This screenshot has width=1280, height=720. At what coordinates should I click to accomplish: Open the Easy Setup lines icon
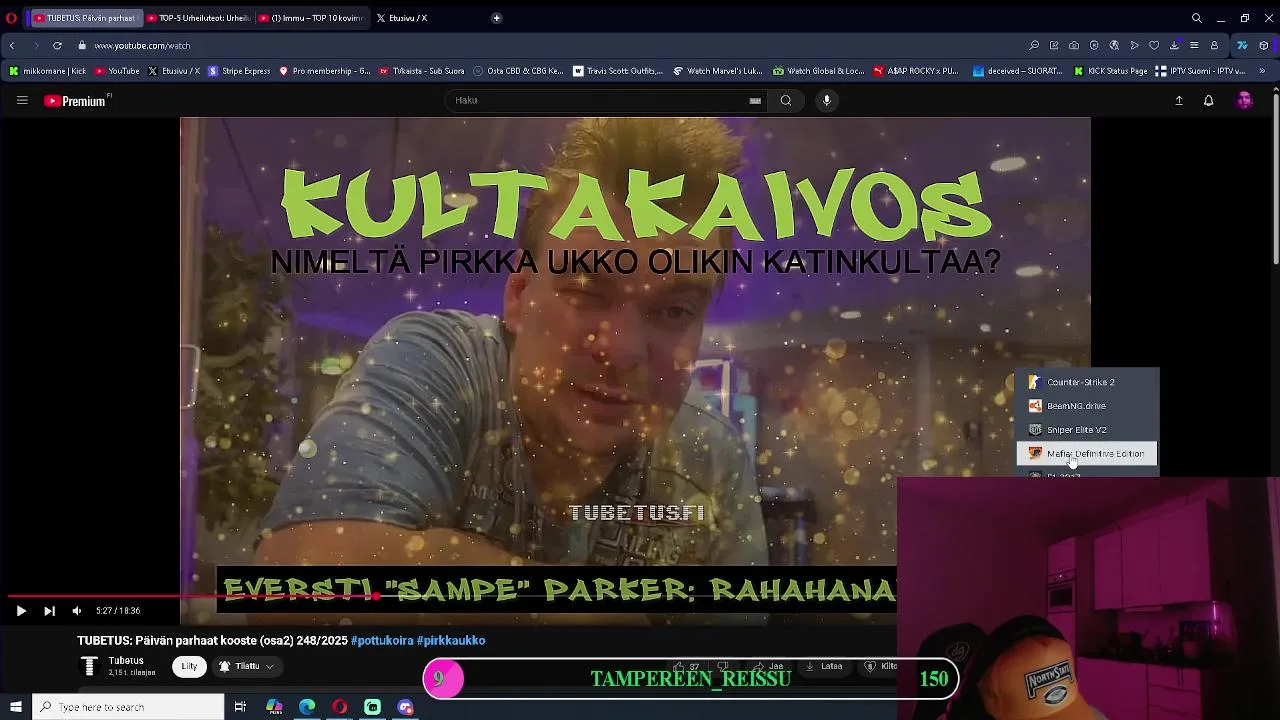coord(1194,46)
